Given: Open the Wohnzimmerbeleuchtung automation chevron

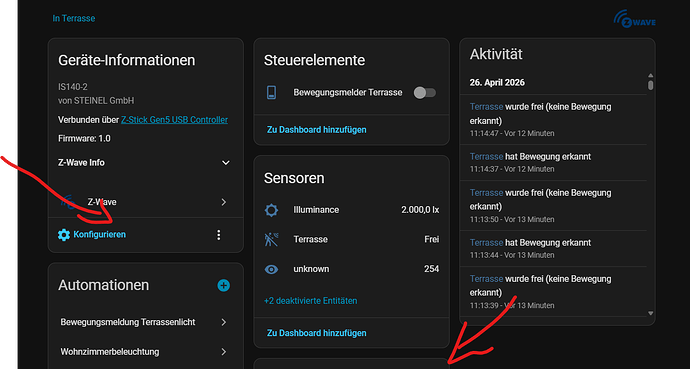Looking at the screenshot, I should [x=224, y=352].
